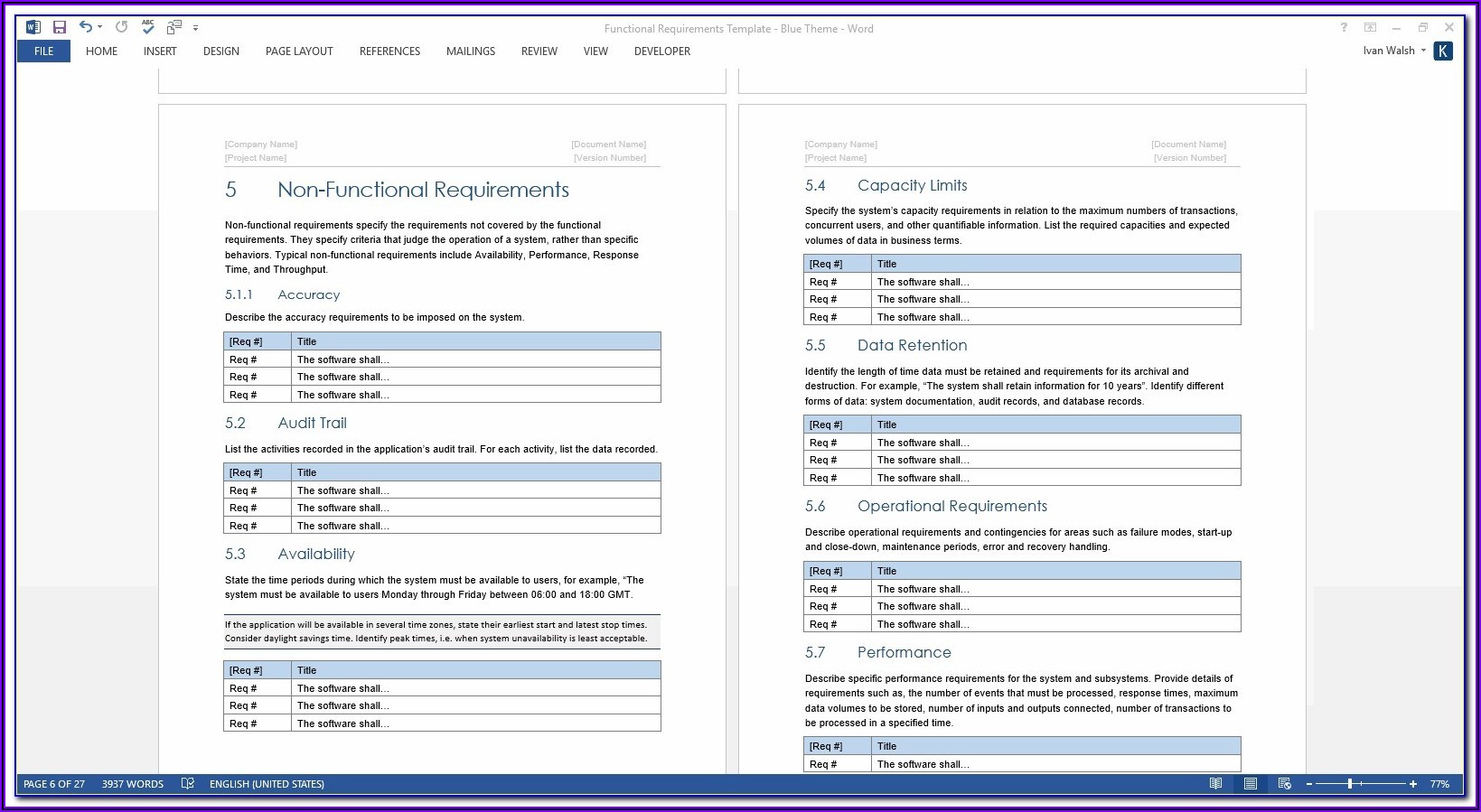Screen dimensions: 1481x812
Task: Click the Save icon in Quick Access Toolbar
Action: pyautogui.click(x=60, y=28)
